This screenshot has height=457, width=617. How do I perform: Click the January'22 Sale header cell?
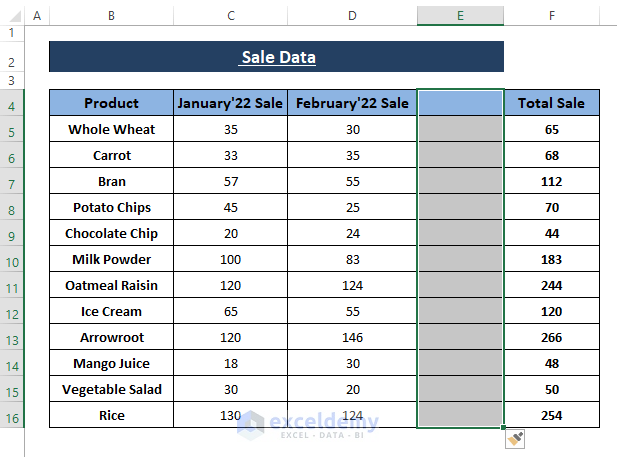click(230, 103)
